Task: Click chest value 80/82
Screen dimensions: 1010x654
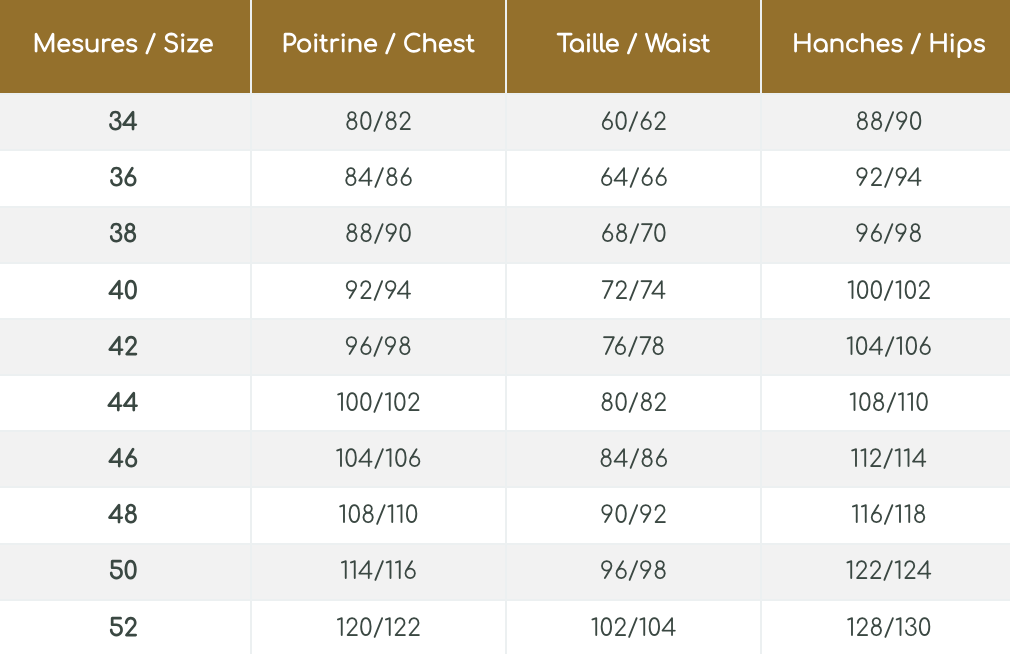Action: [x=378, y=122]
